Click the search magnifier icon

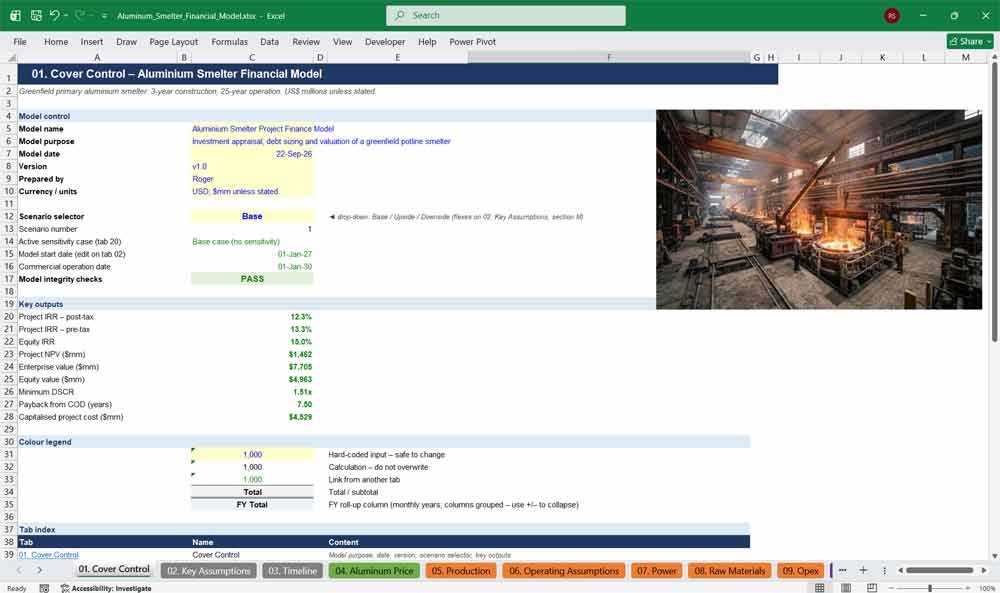399,15
